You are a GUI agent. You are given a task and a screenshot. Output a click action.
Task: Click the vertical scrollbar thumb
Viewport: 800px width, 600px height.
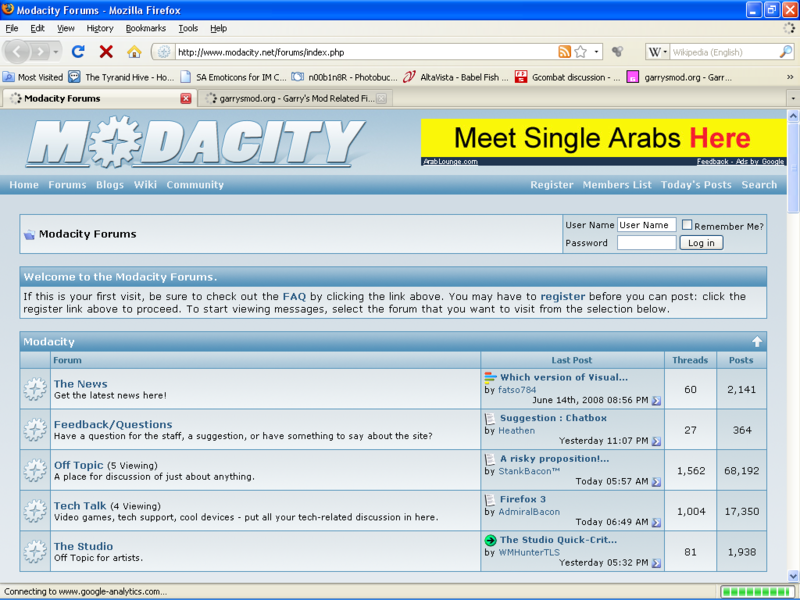point(793,167)
